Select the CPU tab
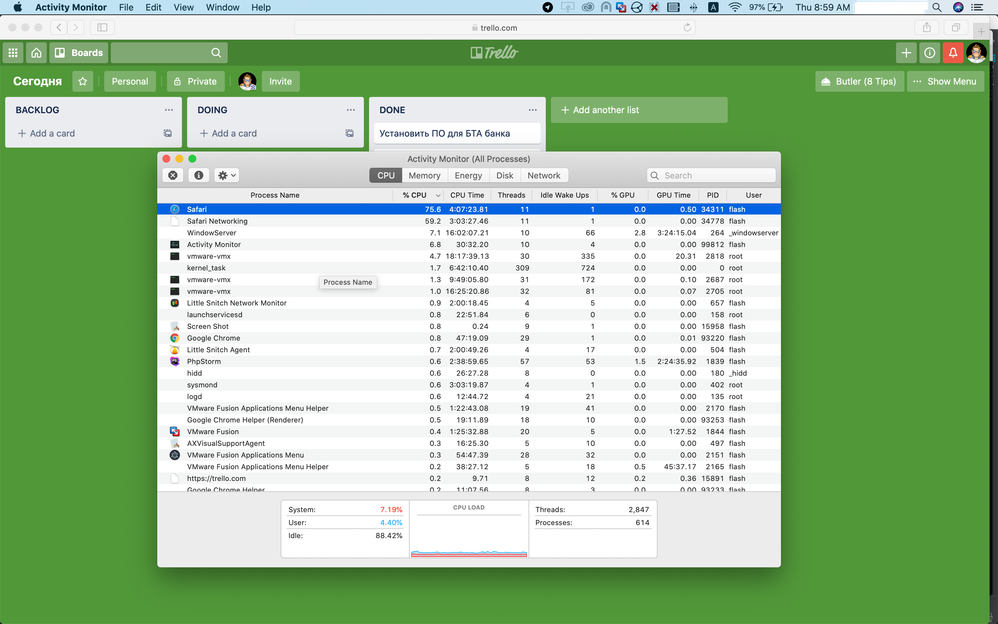The height and width of the screenshot is (624, 998). pos(386,176)
